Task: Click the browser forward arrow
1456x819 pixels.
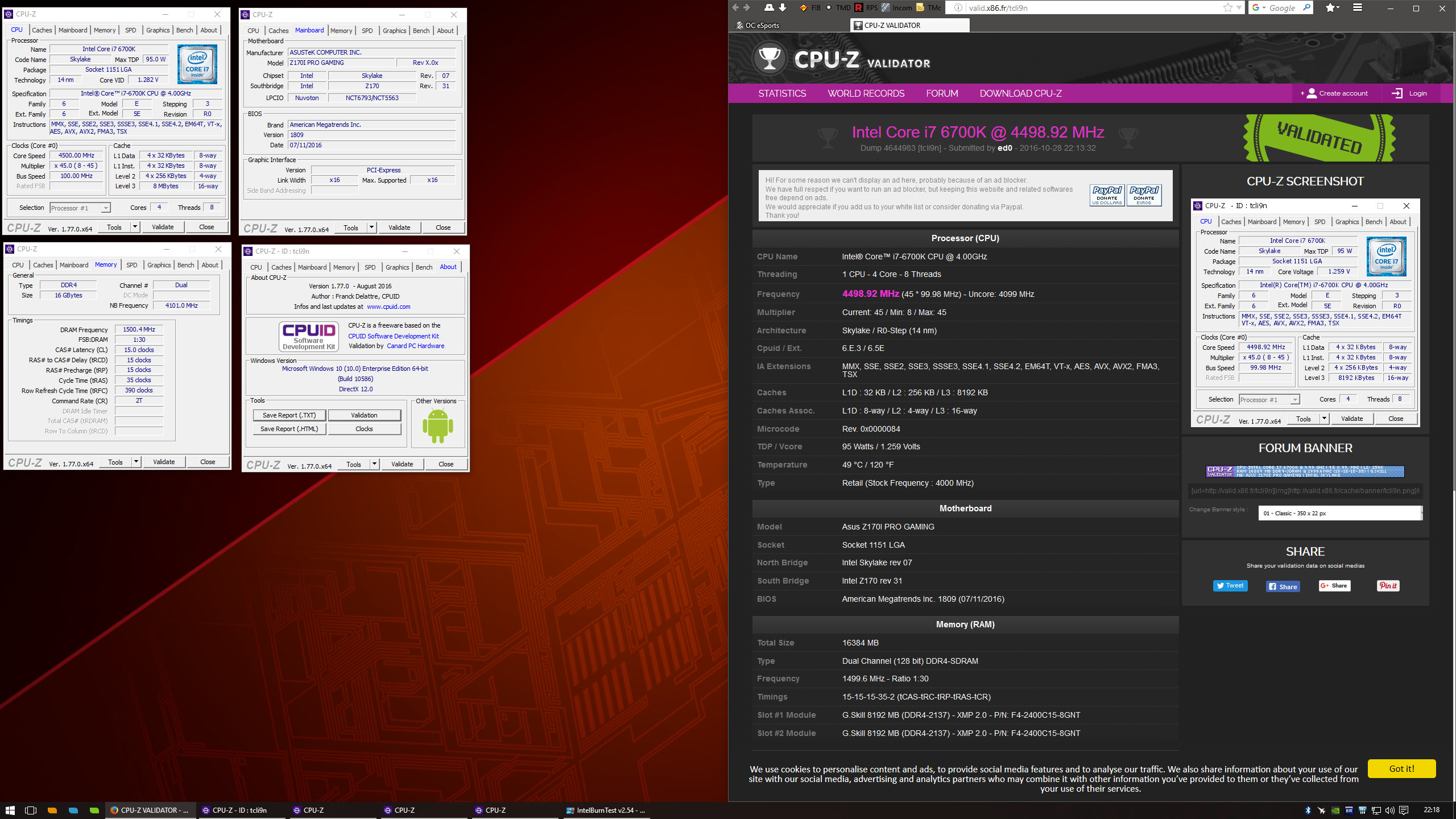Action: (x=747, y=7)
